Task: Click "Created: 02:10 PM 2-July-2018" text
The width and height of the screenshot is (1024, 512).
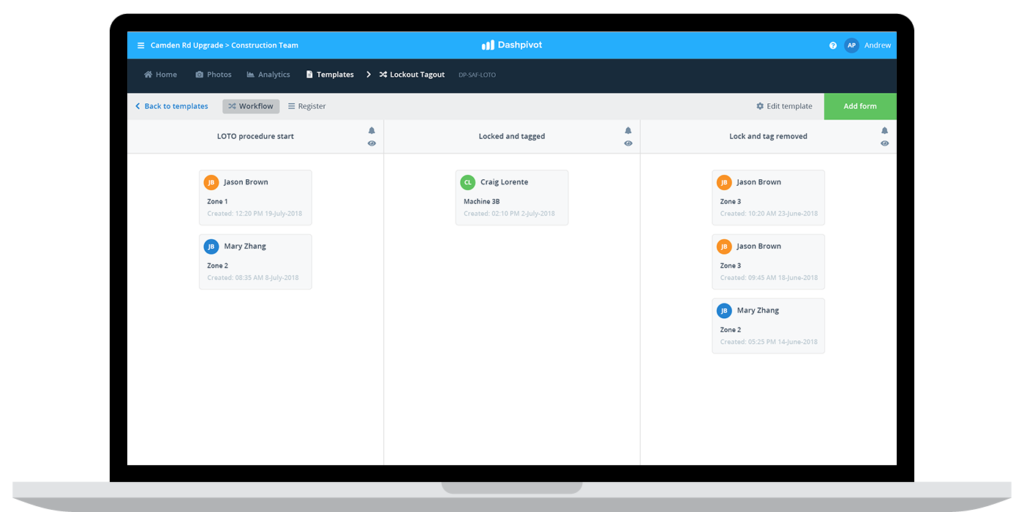Action: (509, 214)
